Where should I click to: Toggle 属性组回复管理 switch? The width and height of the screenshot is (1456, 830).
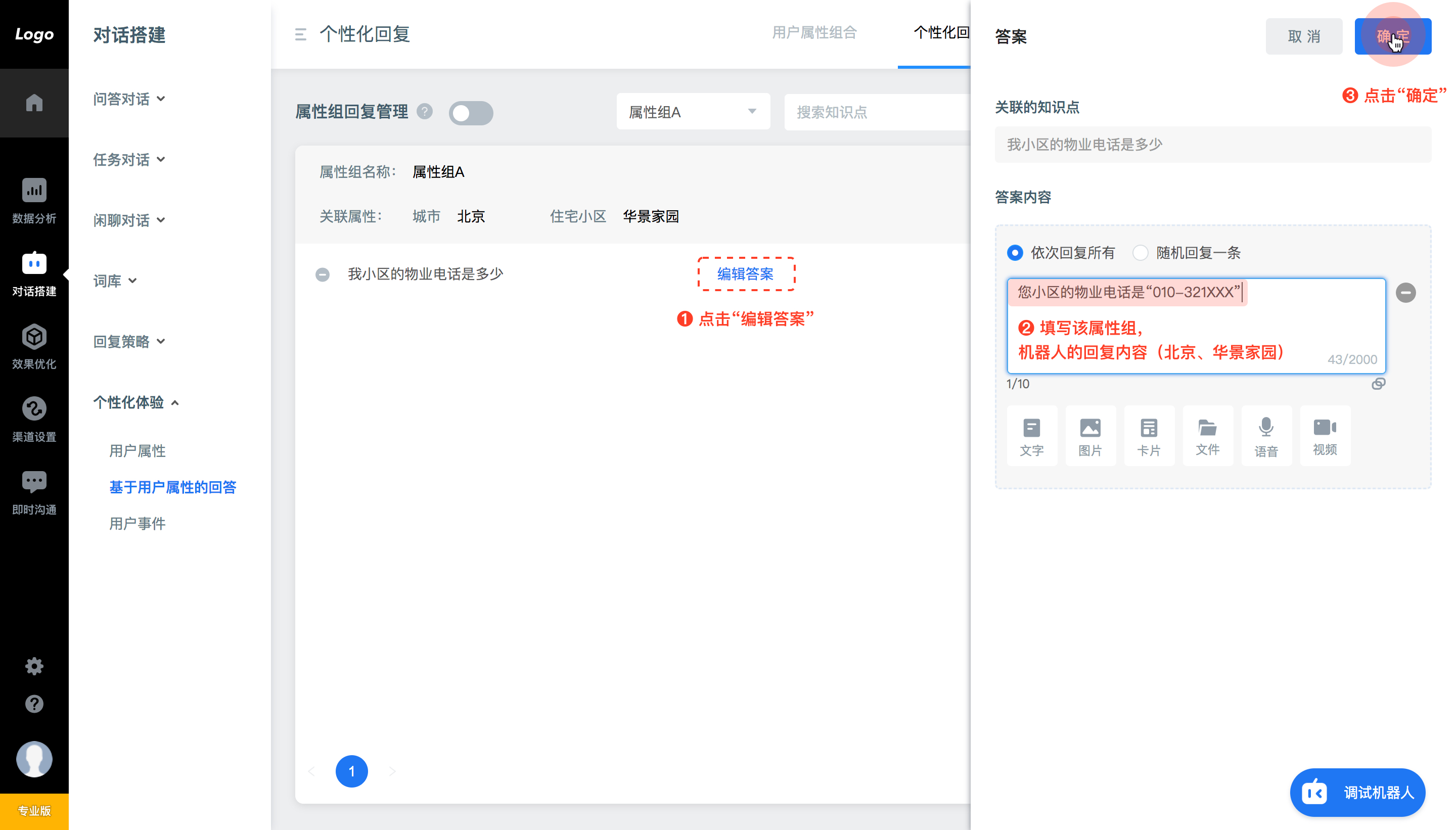coord(471,113)
